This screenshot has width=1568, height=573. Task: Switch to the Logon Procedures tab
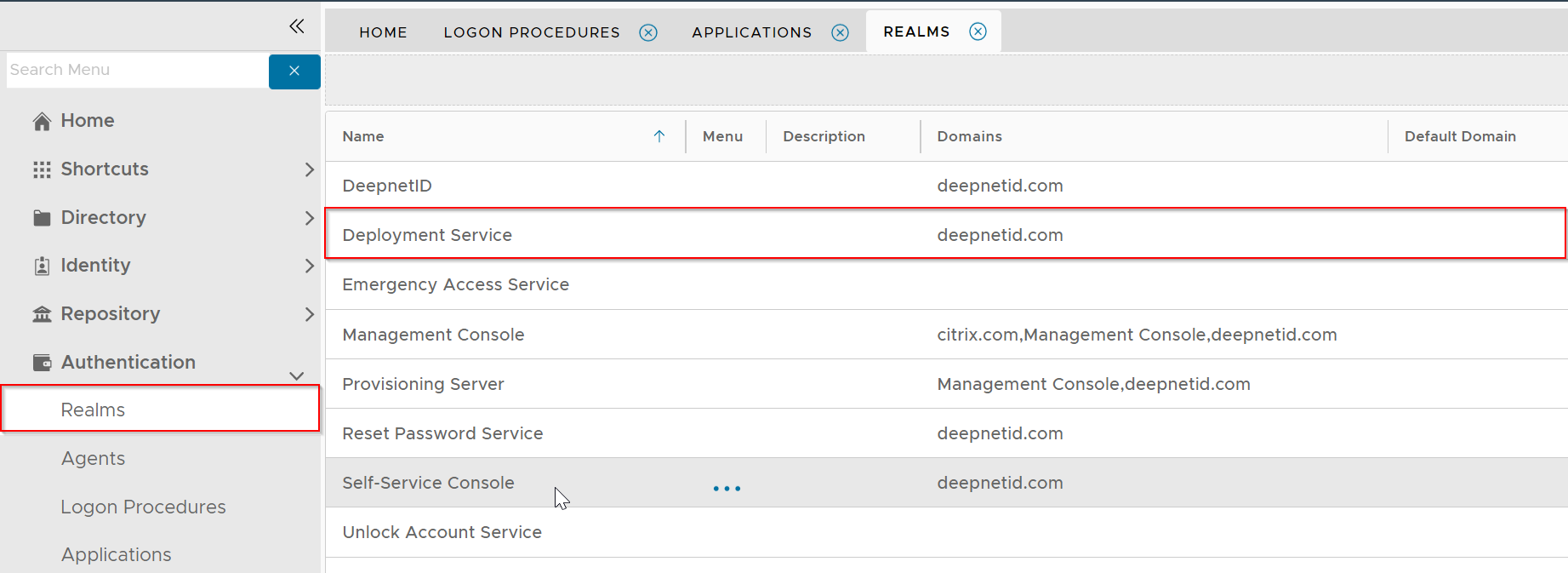[x=531, y=32]
